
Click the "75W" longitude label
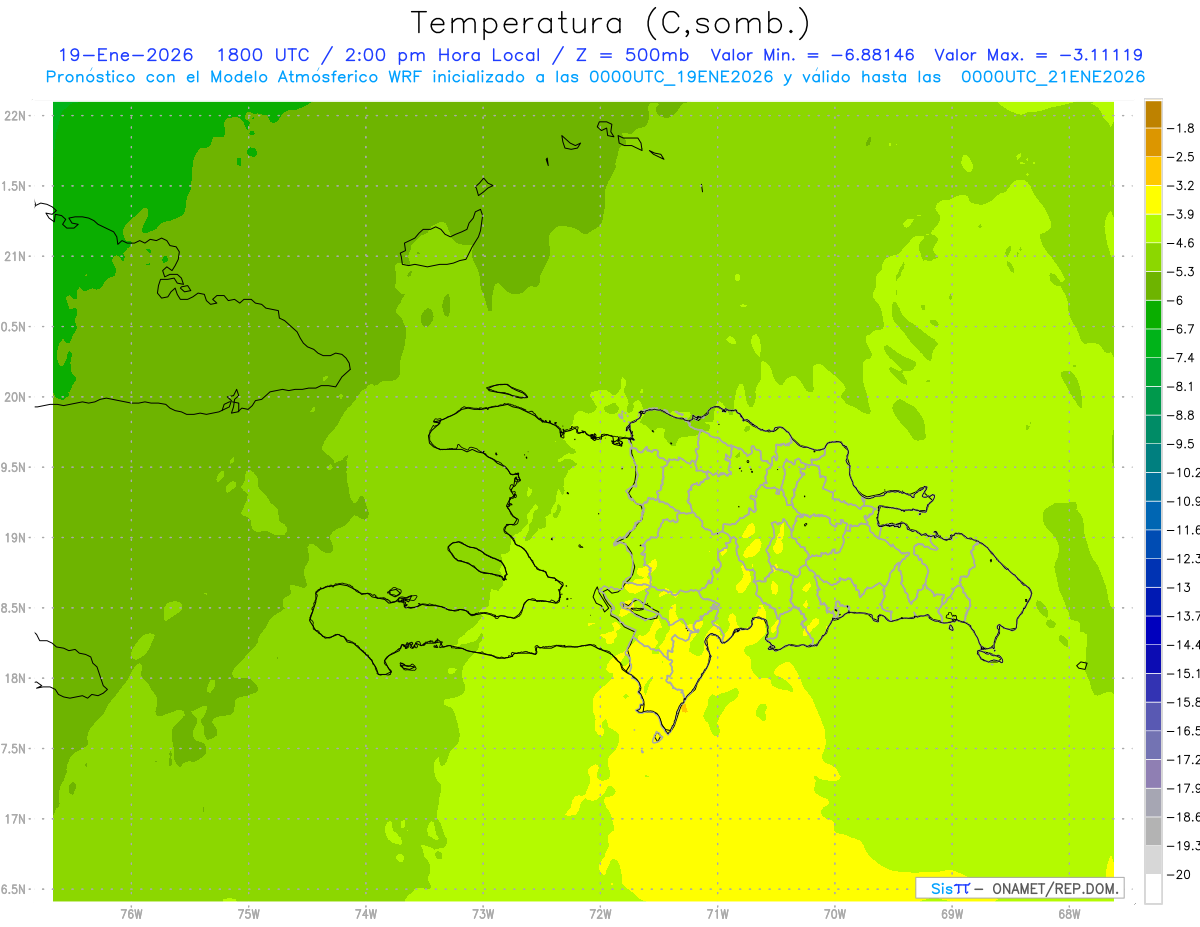point(249,914)
